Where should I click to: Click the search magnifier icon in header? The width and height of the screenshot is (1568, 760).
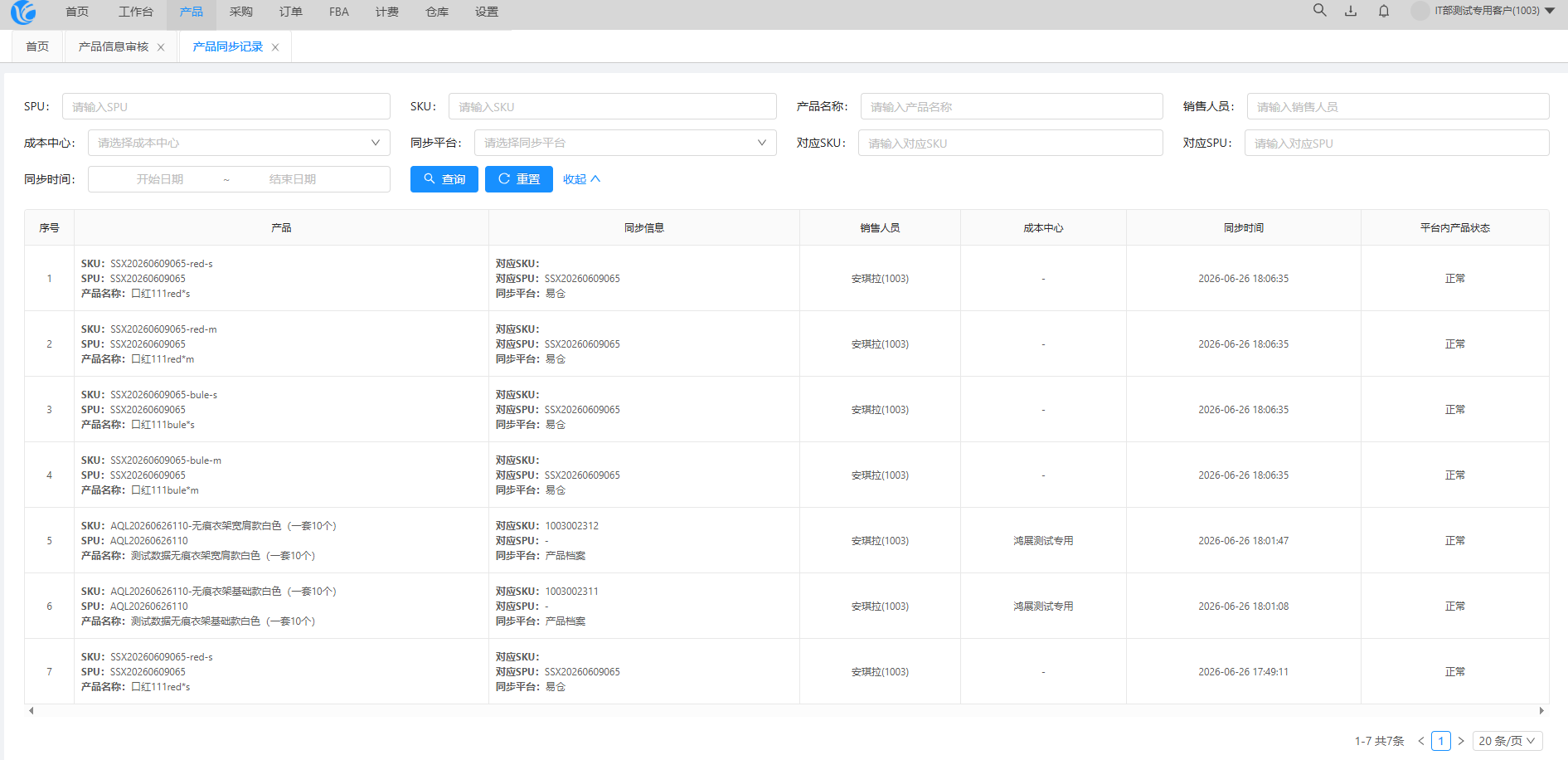point(1319,11)
